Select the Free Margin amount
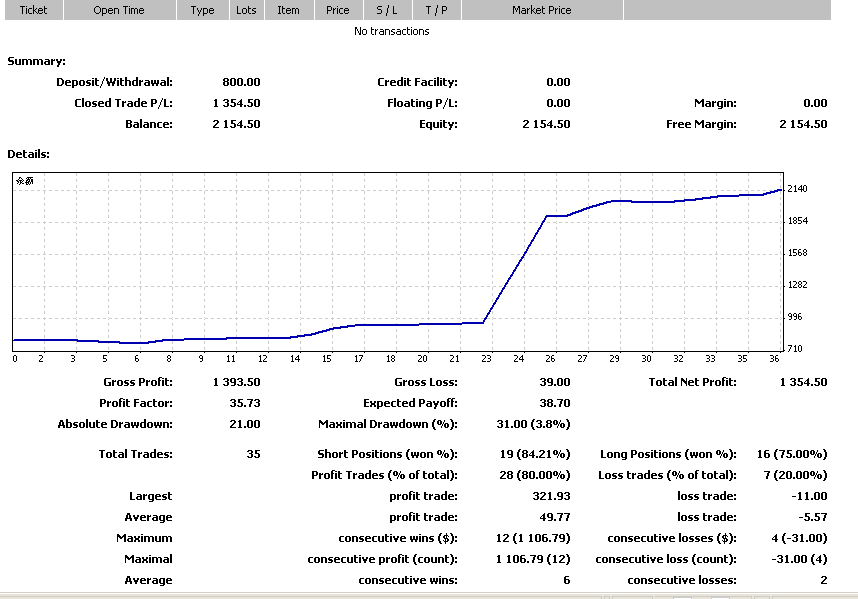The image size is (858, 599). [x=803, y=124]
